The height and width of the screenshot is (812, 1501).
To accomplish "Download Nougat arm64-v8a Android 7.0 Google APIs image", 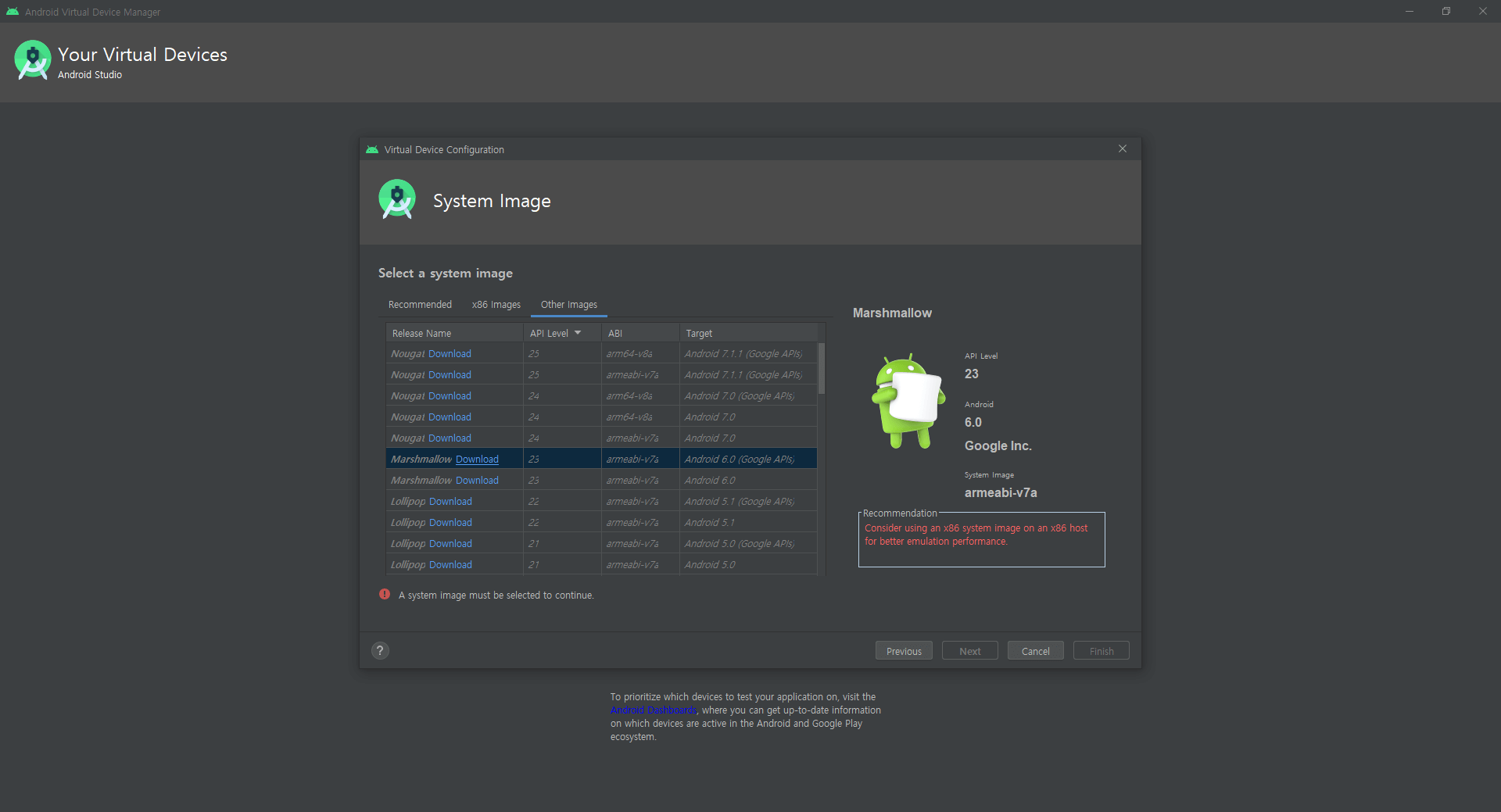I will point(450,396).
